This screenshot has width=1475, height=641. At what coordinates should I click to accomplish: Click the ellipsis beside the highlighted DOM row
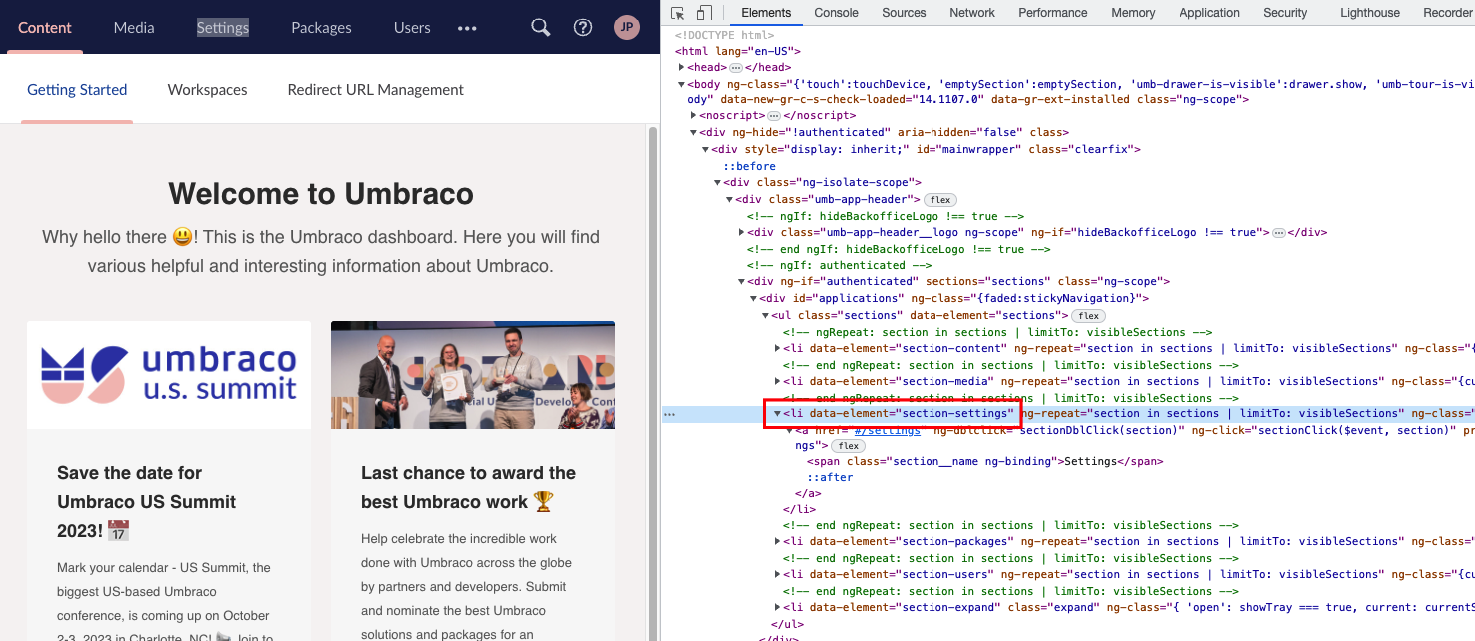click(x=668, y=413)
